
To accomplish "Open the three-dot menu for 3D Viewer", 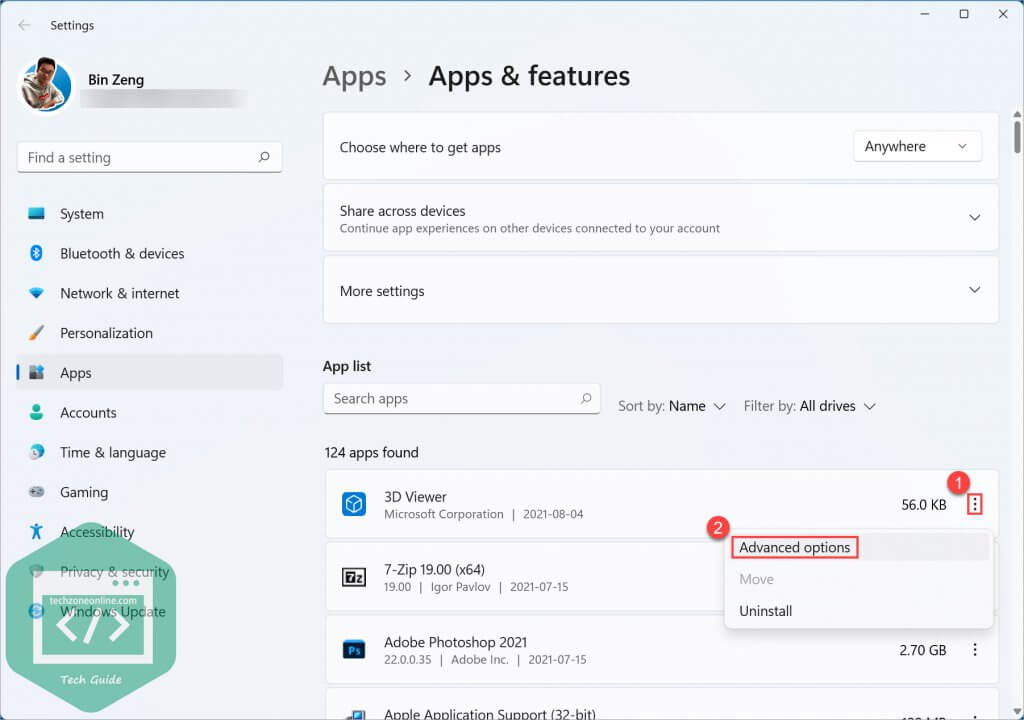I will point(975,504).
